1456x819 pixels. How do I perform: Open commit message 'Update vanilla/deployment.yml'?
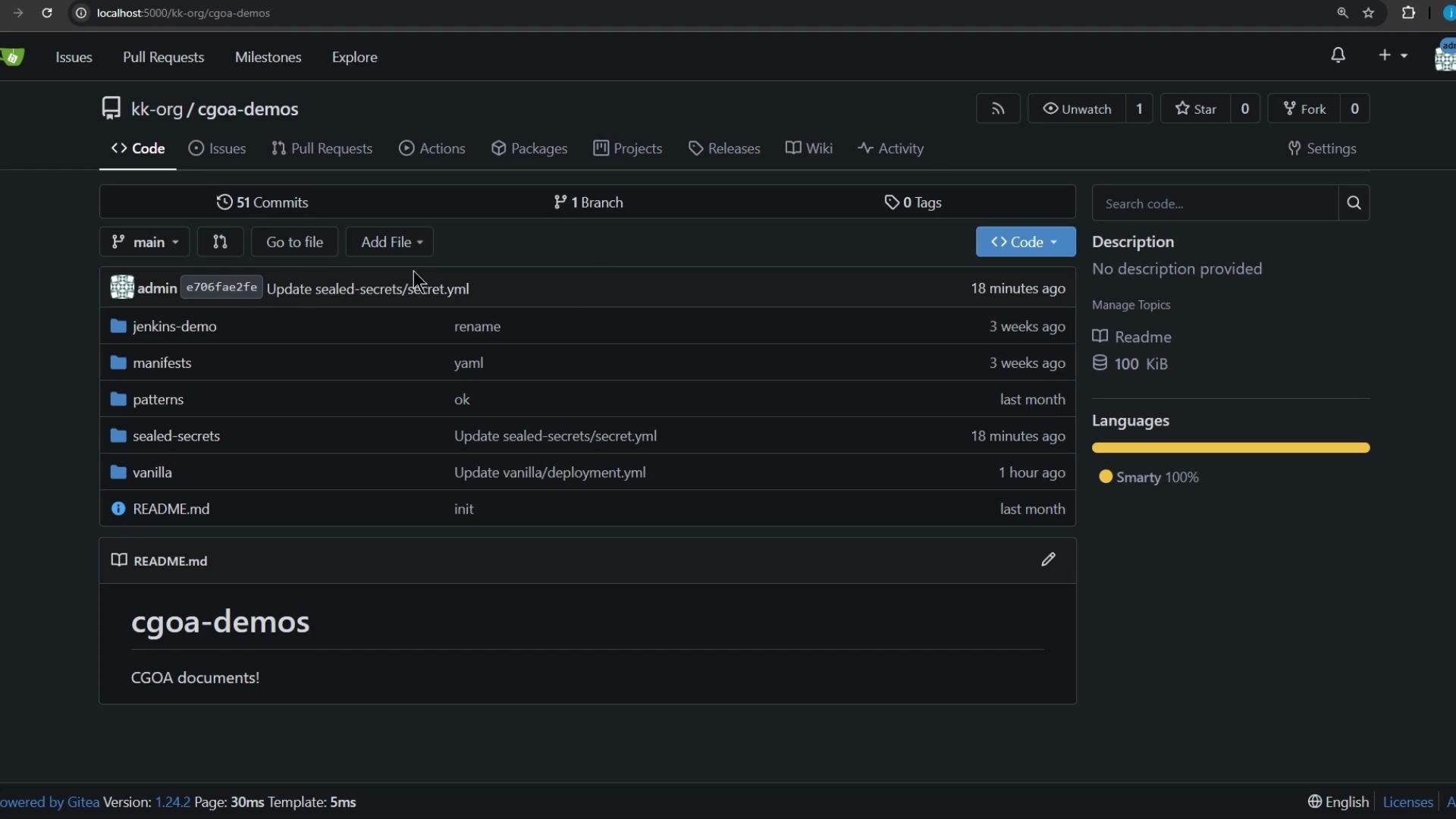(550, 472)
